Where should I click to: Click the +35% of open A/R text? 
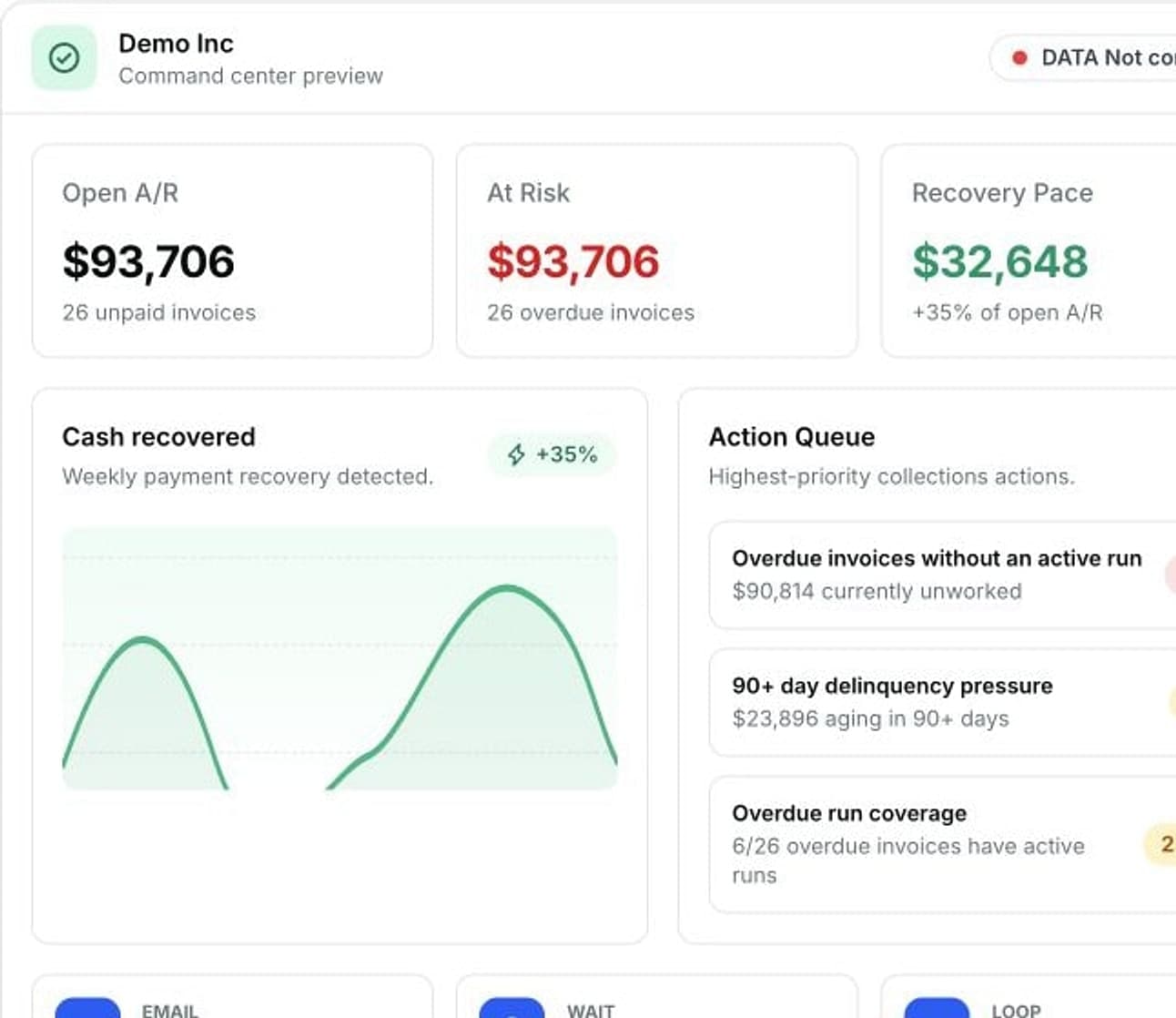click(x=1007, y=312)
